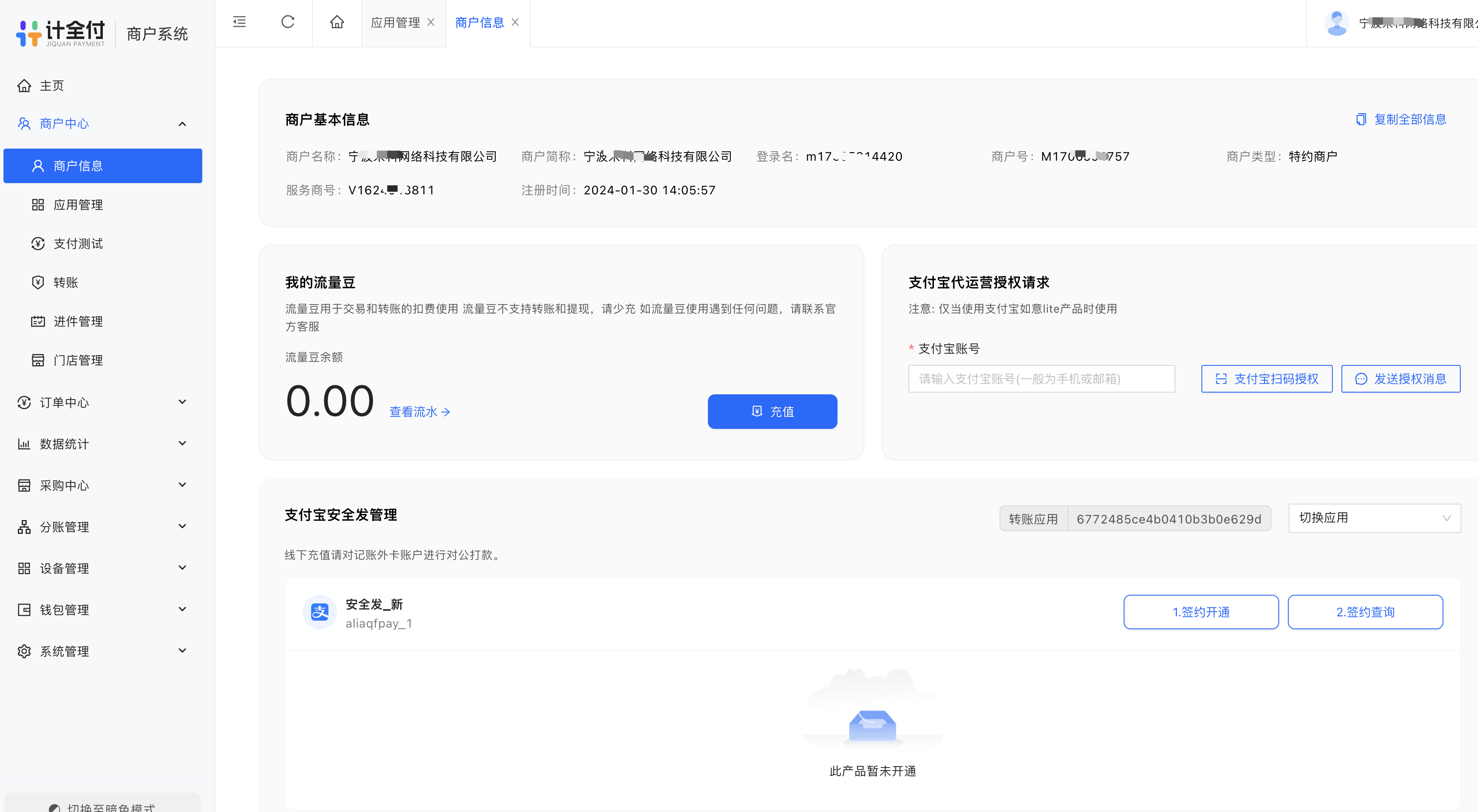
Task: Collapse the 商户中心 menu group
Action: (103, 124)
